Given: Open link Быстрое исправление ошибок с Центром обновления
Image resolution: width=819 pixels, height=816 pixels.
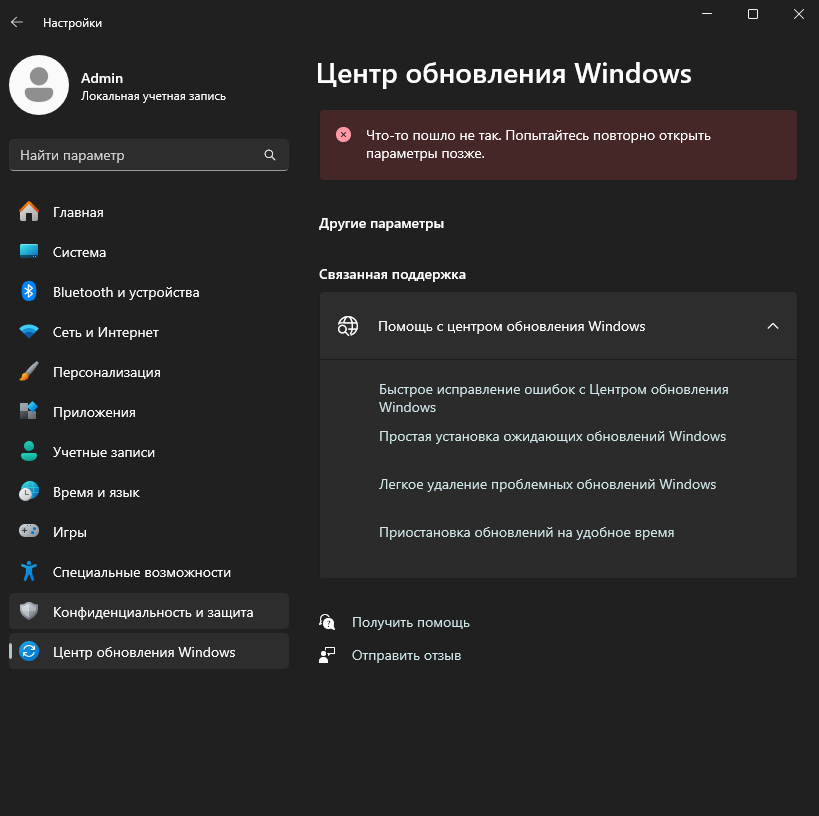Looking at the screenshot, I should click(x=554, y=398).
